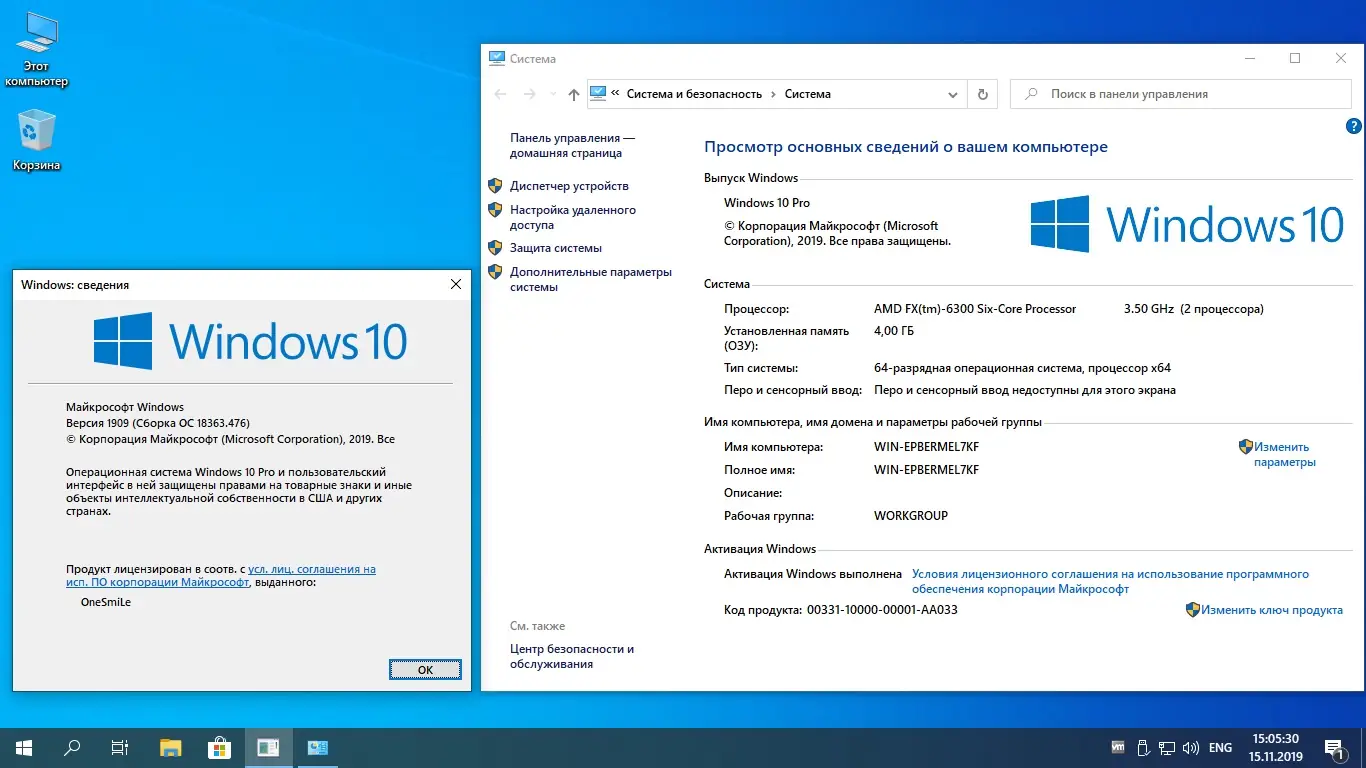Click the Система breadcrumb item
The image size is (1366, 768).
808,94
